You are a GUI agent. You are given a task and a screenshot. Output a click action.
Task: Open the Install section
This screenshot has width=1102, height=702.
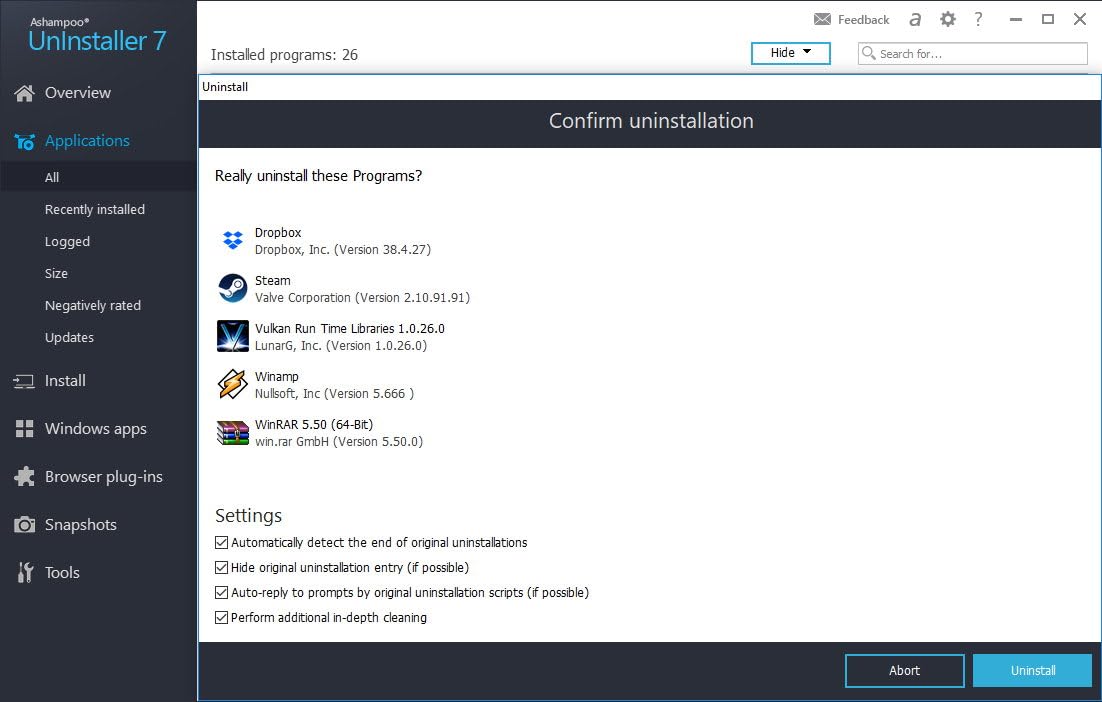click(x=65, y=381)
